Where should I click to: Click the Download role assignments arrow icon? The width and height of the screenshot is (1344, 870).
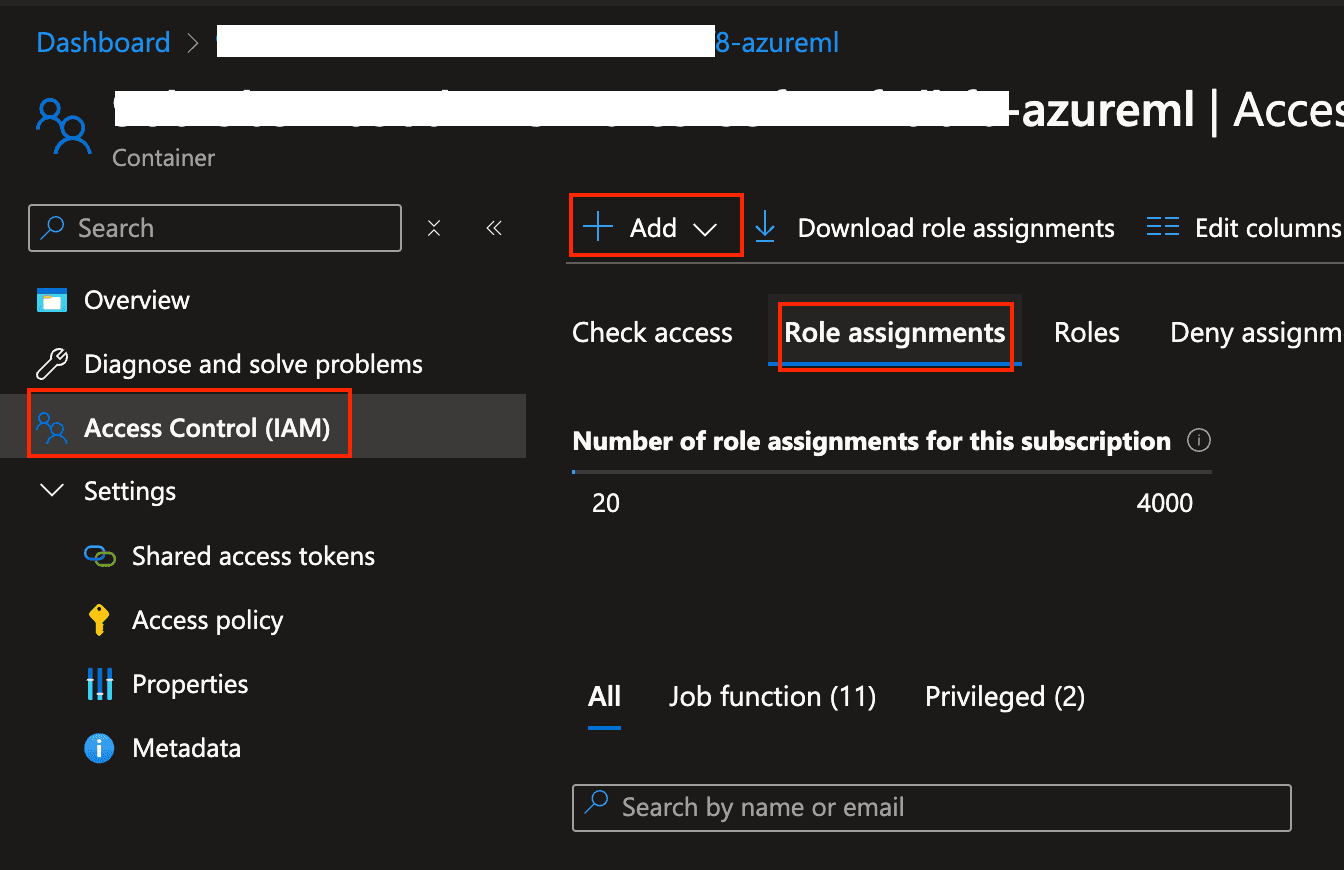click(x=765, y=227)
